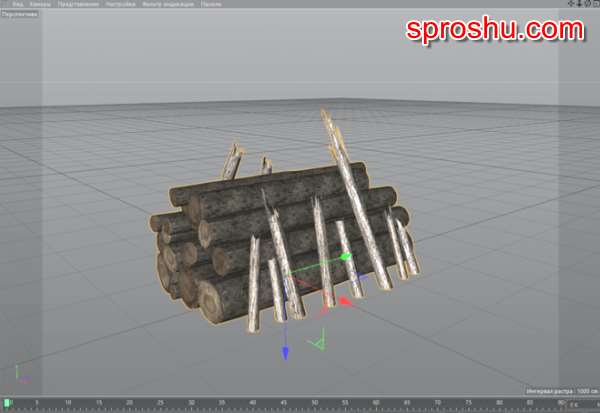Toggle the maximize viewport icon

[x=594, y=5]
